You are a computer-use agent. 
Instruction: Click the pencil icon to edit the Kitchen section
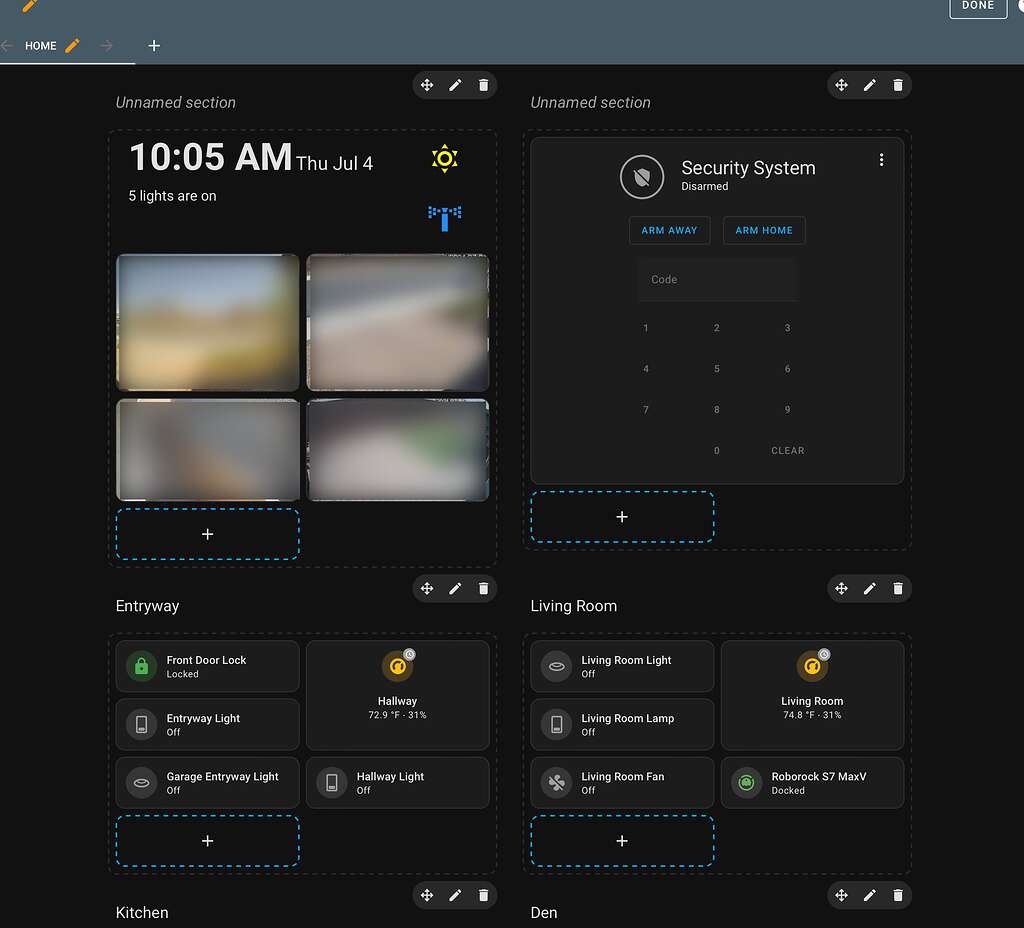(455, 895)
